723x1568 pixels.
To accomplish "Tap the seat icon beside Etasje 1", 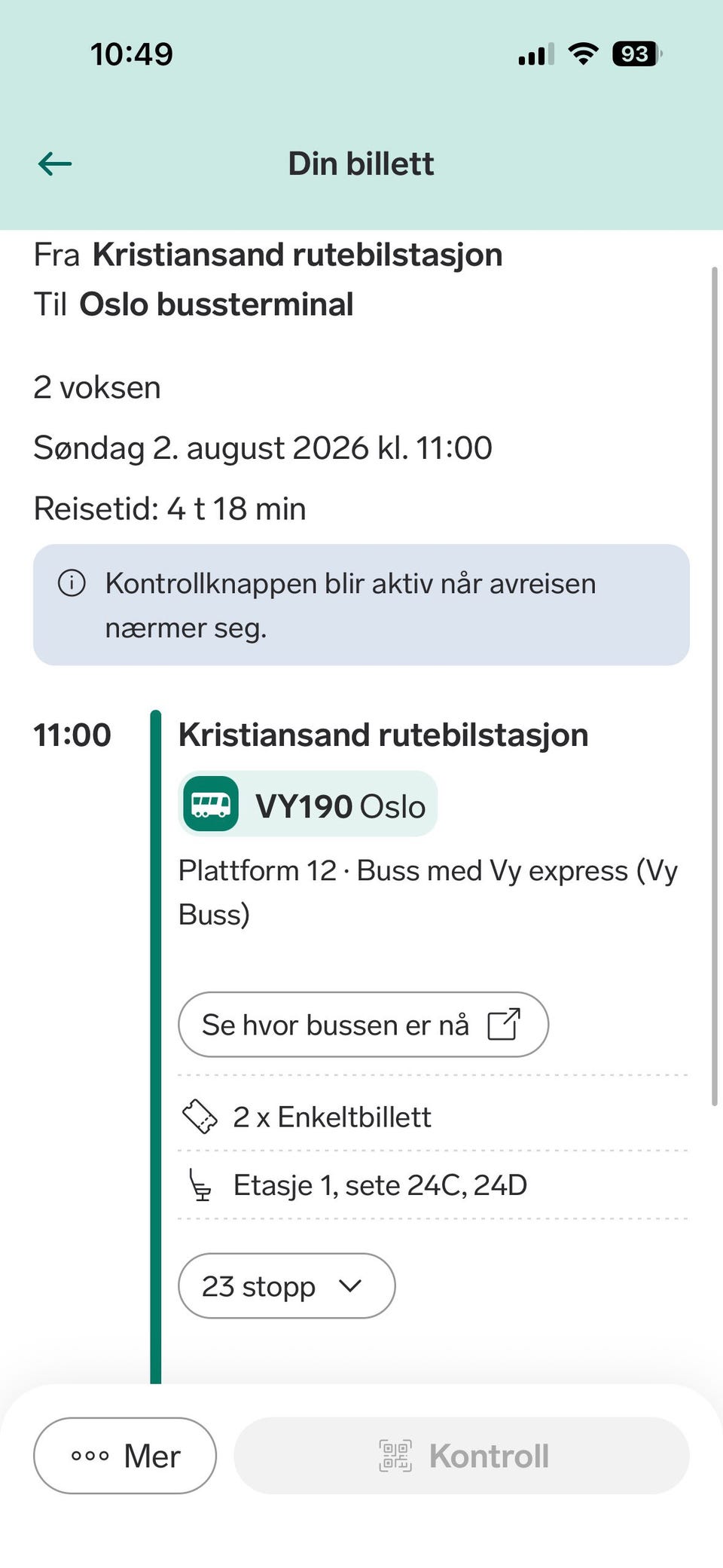I will click(200, 1184).
